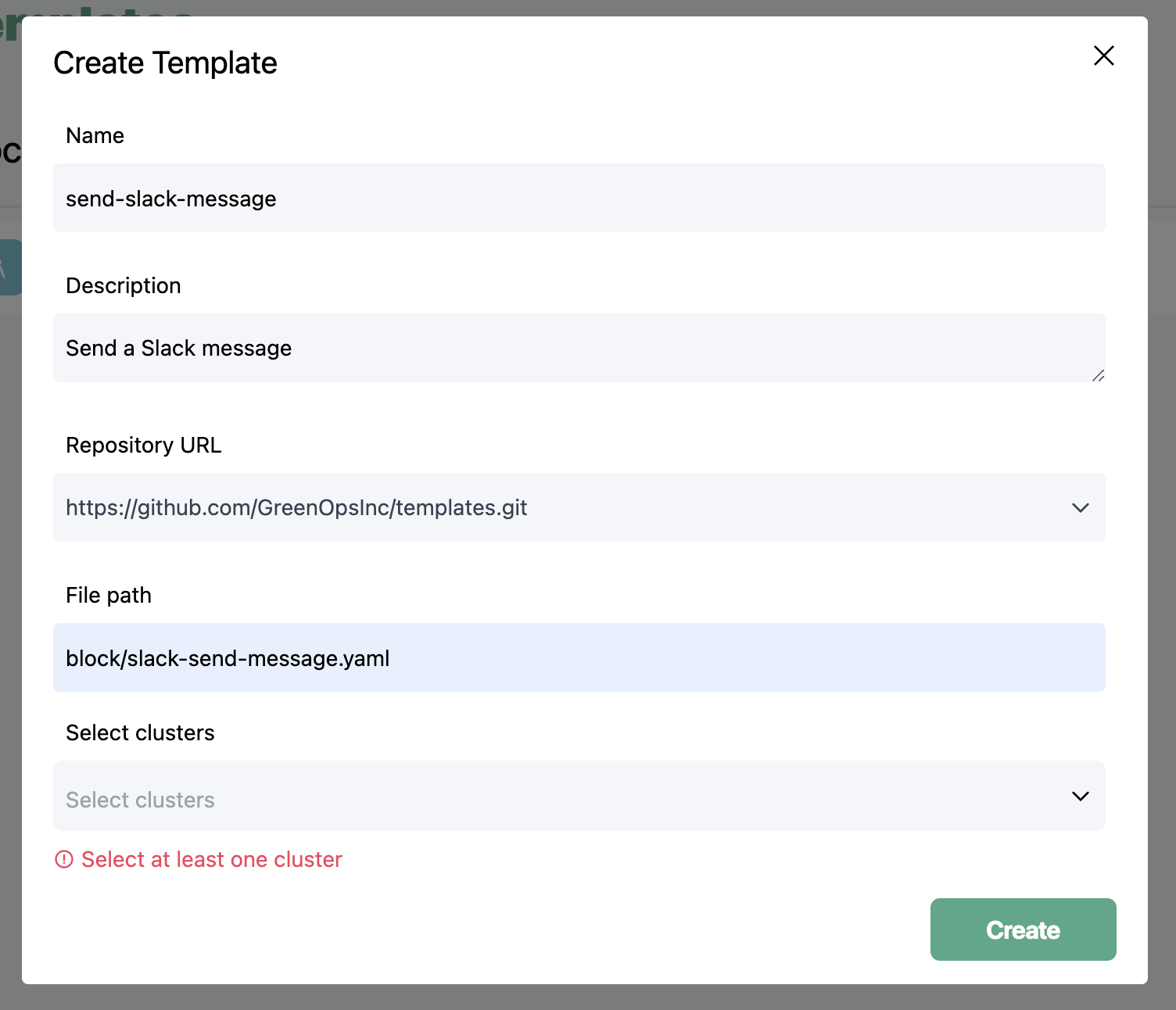Screen dimensions: 1176x1010
Task: Click the Description text area
Action: tap(579, 348)
